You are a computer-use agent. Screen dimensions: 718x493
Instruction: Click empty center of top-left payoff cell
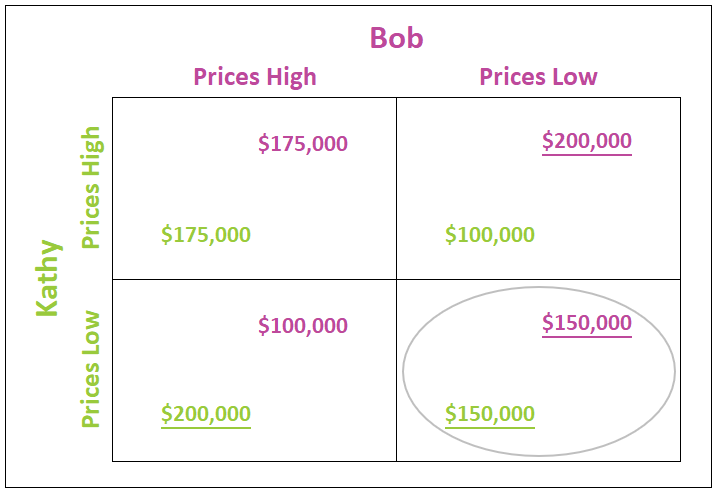[255, 189]
